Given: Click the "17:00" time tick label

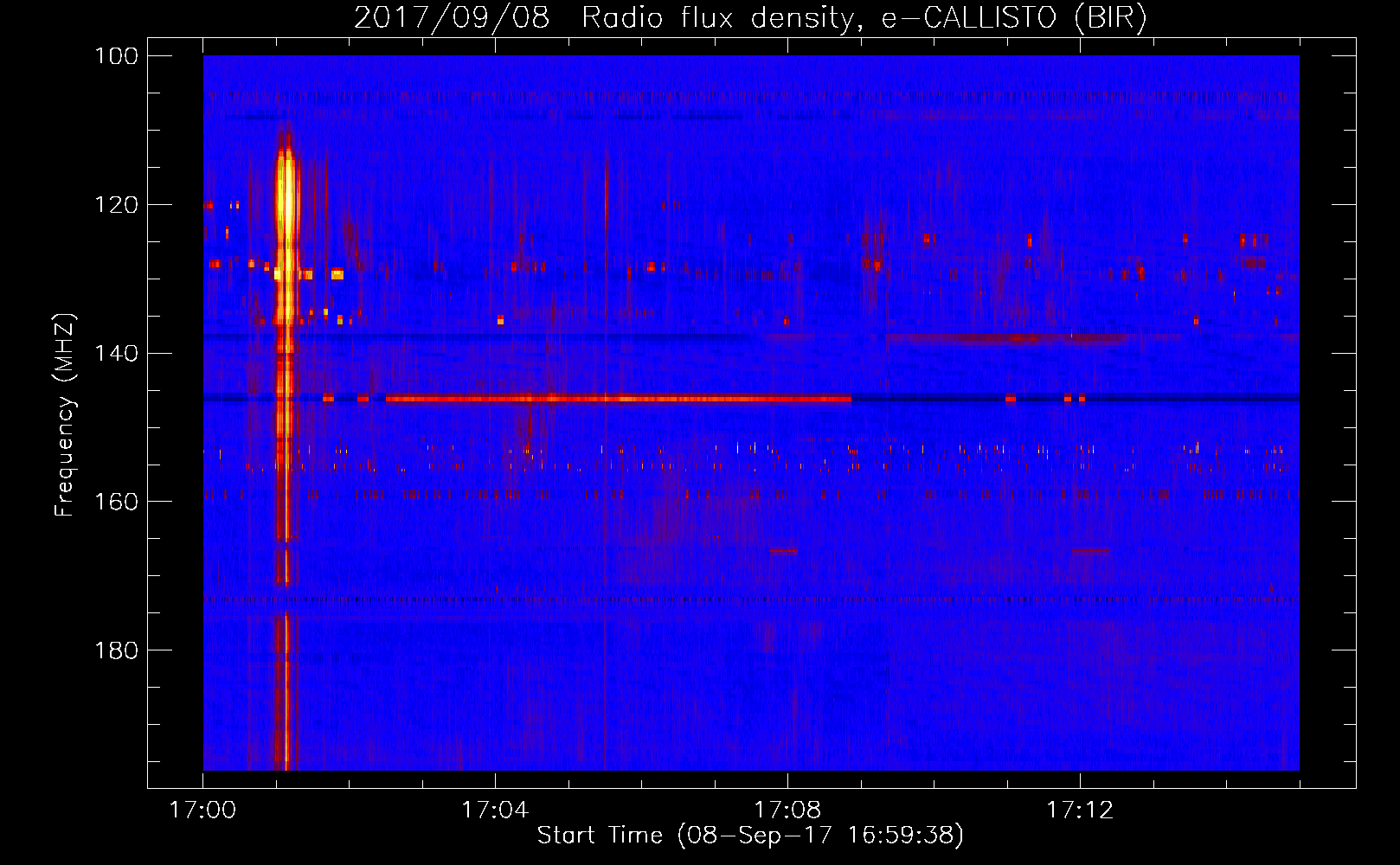Looking at the screenshot, I should pos(203,811).
